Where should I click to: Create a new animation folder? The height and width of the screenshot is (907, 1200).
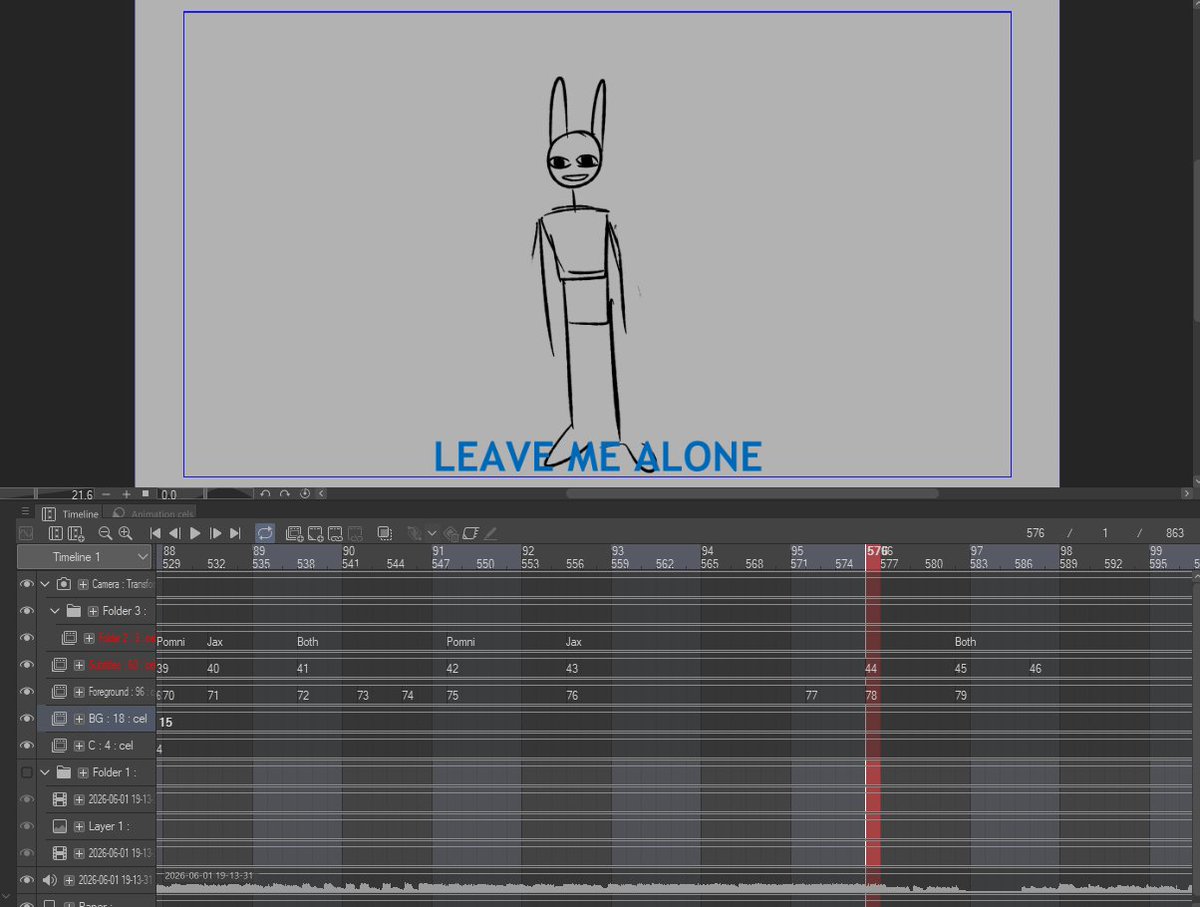[294, 534]
